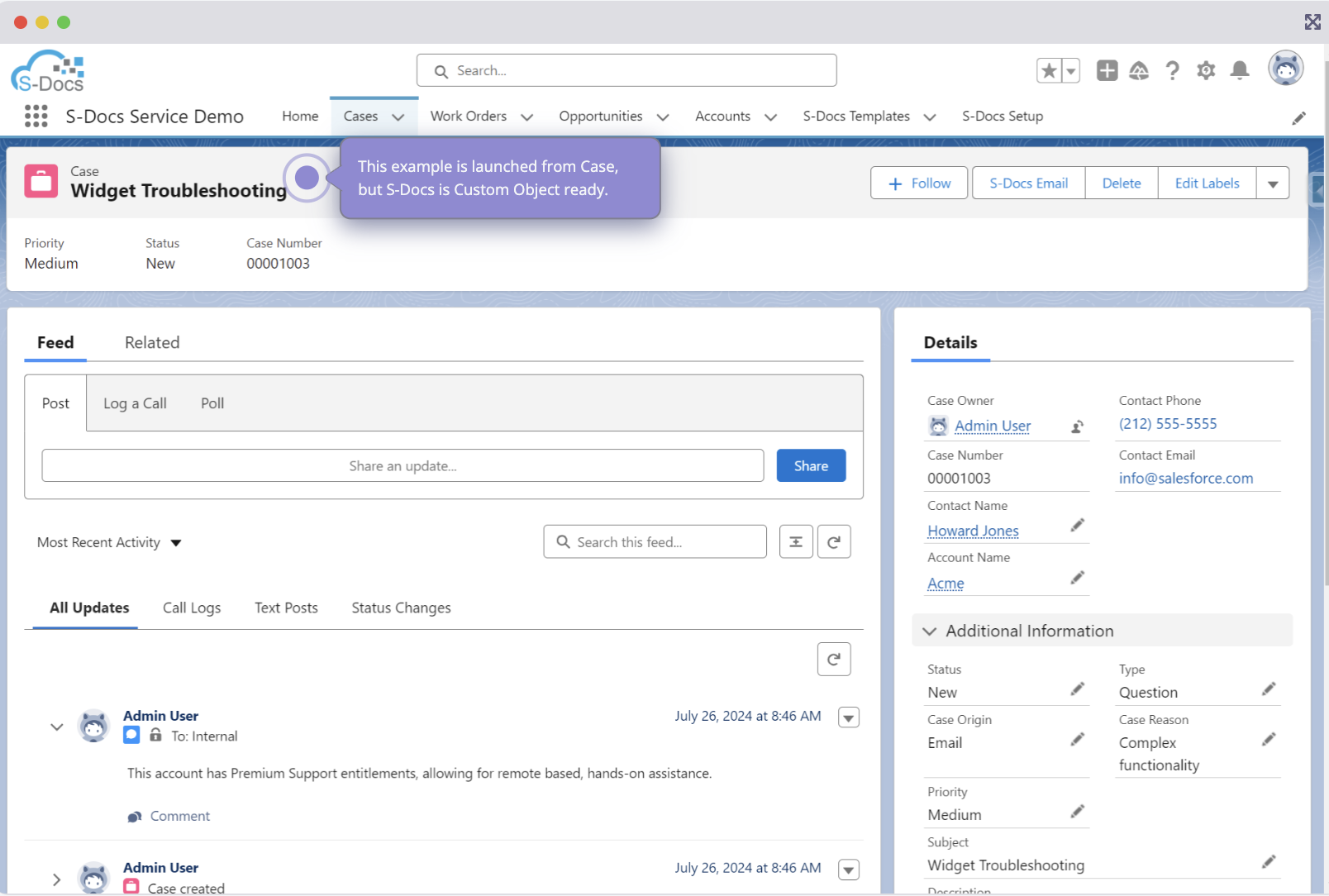1329x896 pixels.
Task: Select the Poll tab
Action: [x=212, y=403]
